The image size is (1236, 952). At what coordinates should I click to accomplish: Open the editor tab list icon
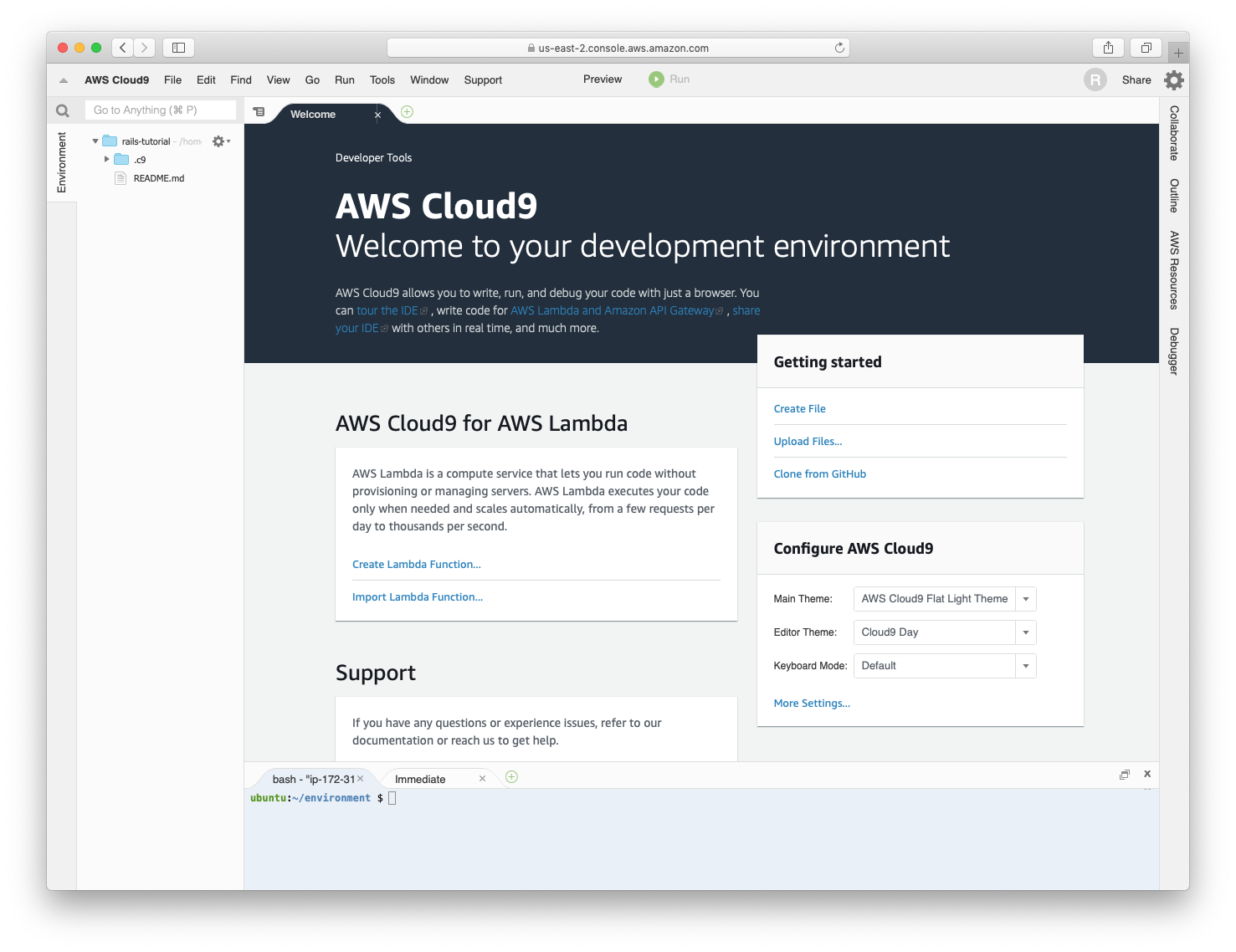point(259,111)
